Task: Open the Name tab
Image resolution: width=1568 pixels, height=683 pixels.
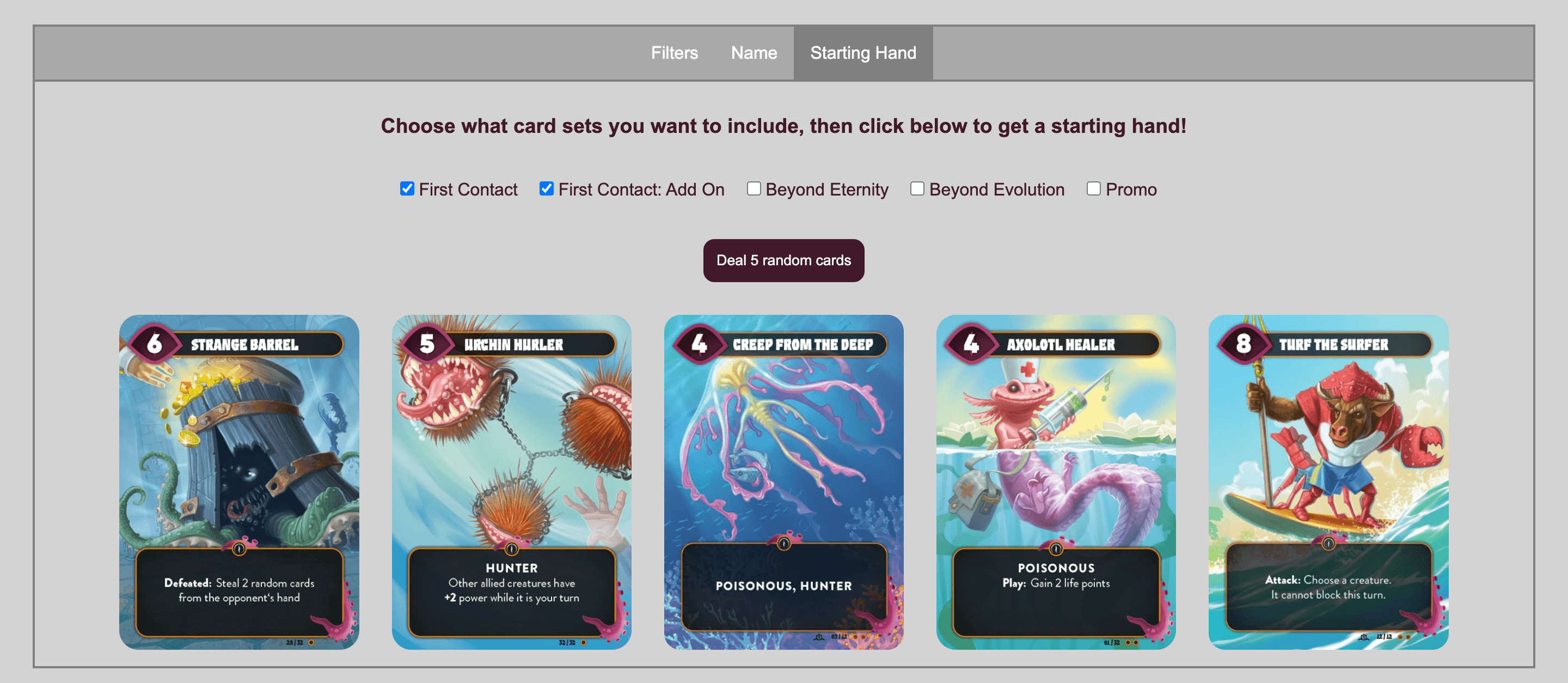Action: point(754,53)
